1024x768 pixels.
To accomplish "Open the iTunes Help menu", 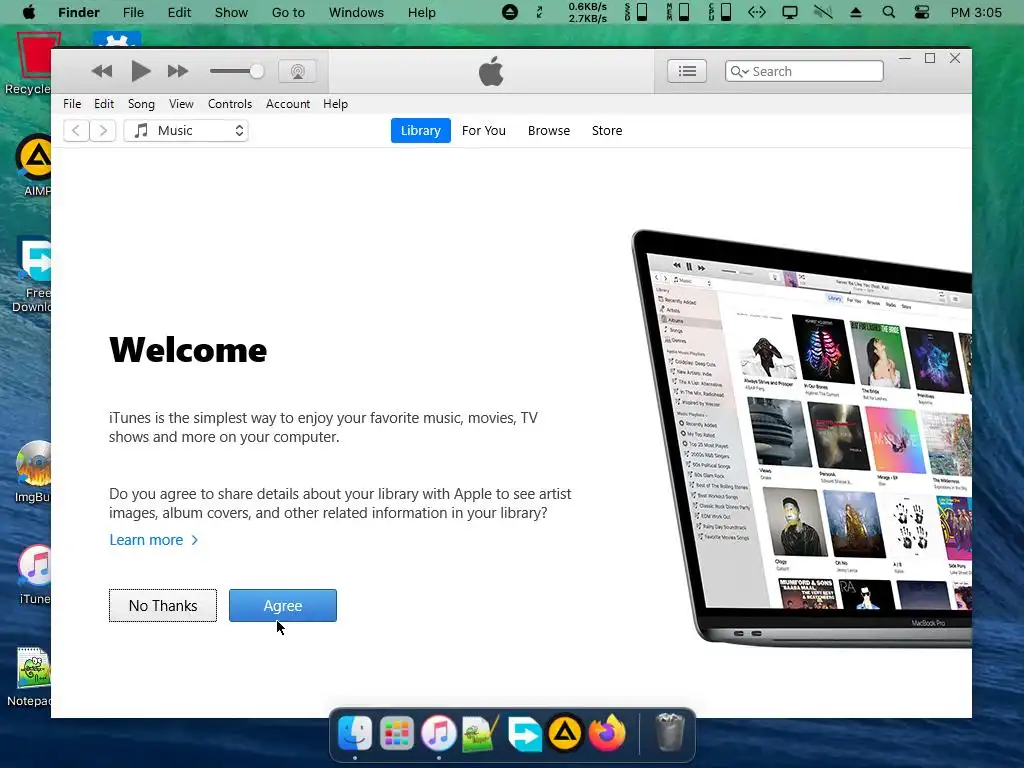I will pyautogui.click(x=335, y=104).
